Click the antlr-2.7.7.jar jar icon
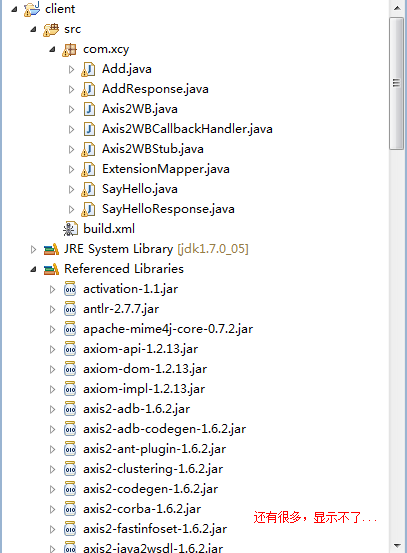Image resolution: width=407 pixels, height=553 pixels. [70, 309]
